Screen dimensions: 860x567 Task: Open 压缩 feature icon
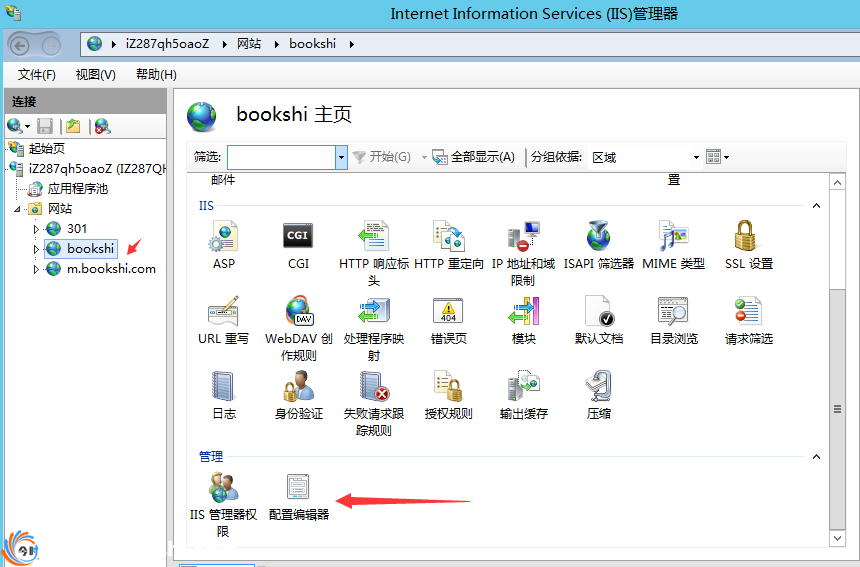click(598, 386)
